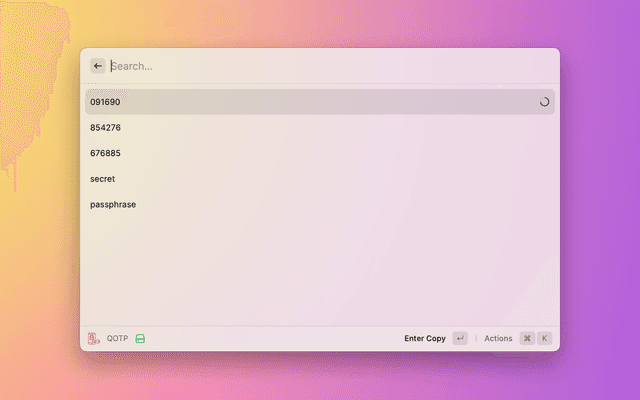Click the separator between Enter Copy and Actions
Screen dimensions: 640x400
[x=476, y=339]
